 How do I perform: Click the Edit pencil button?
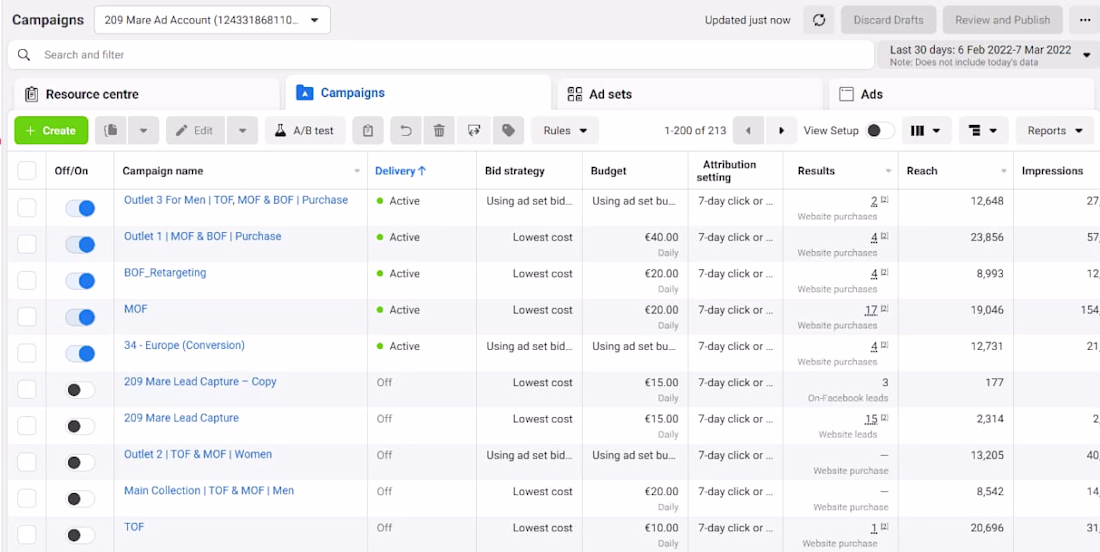pos(196,130)
